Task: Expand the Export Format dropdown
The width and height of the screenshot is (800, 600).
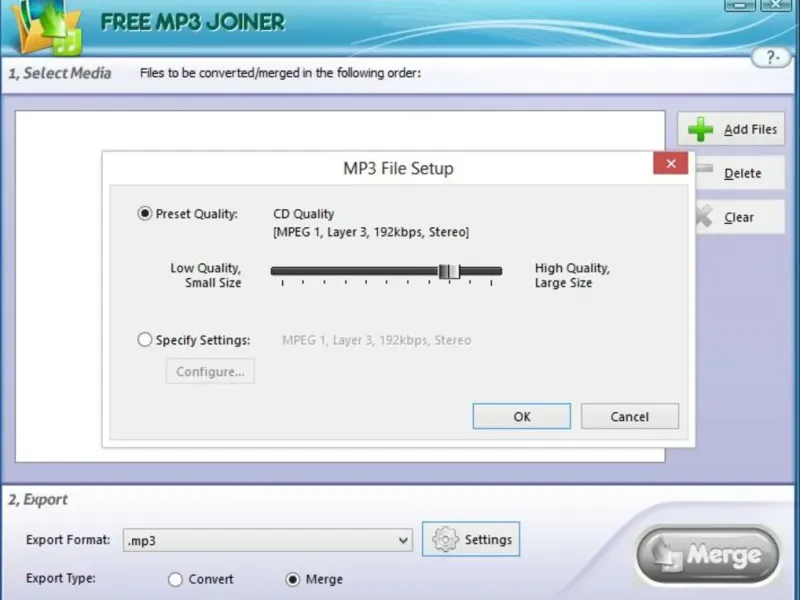Action: pos(403,540)
